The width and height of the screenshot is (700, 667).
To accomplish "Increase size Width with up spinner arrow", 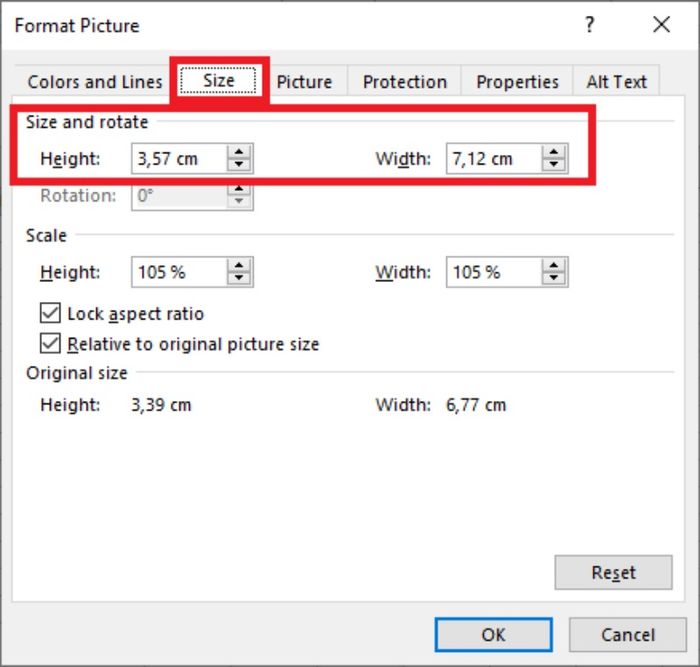I will point(554,152).
